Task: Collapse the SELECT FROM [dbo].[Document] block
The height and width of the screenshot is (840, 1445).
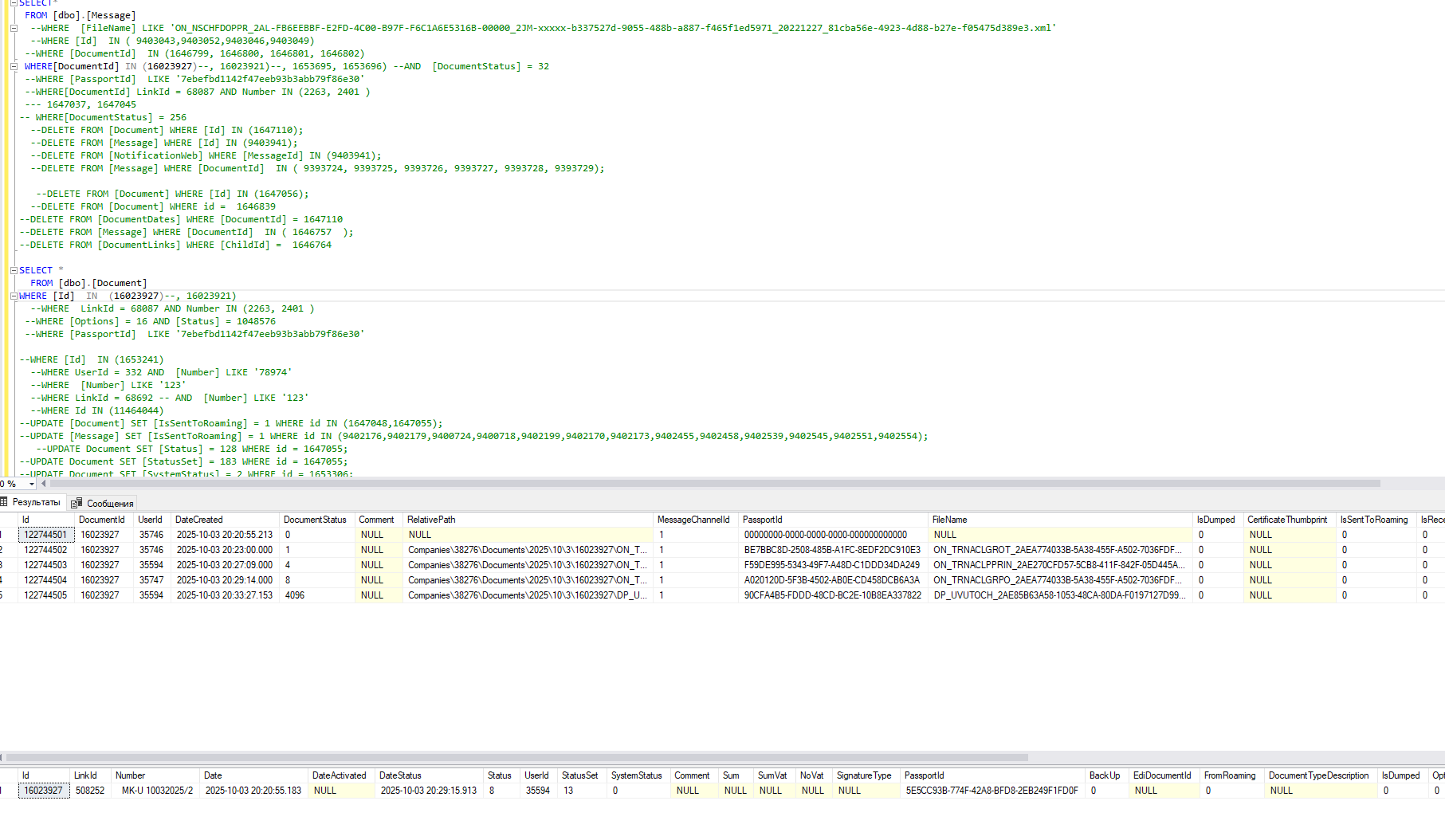Action: (x=14, y=270)
